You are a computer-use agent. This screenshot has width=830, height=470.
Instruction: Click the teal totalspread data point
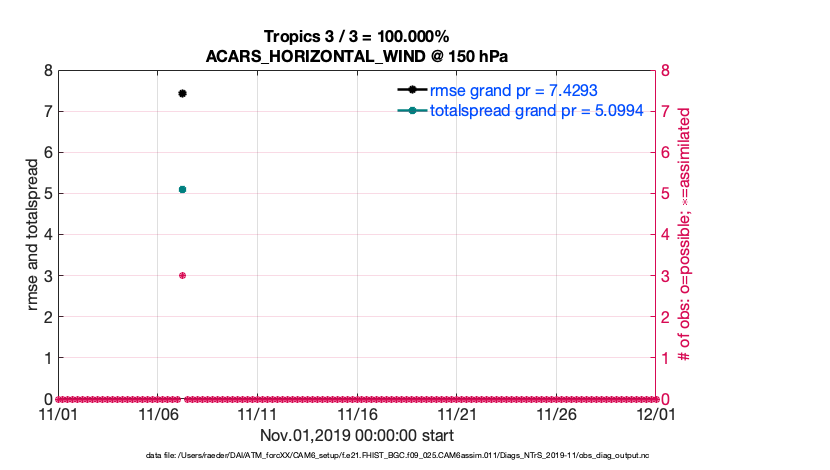coord(182,189)
